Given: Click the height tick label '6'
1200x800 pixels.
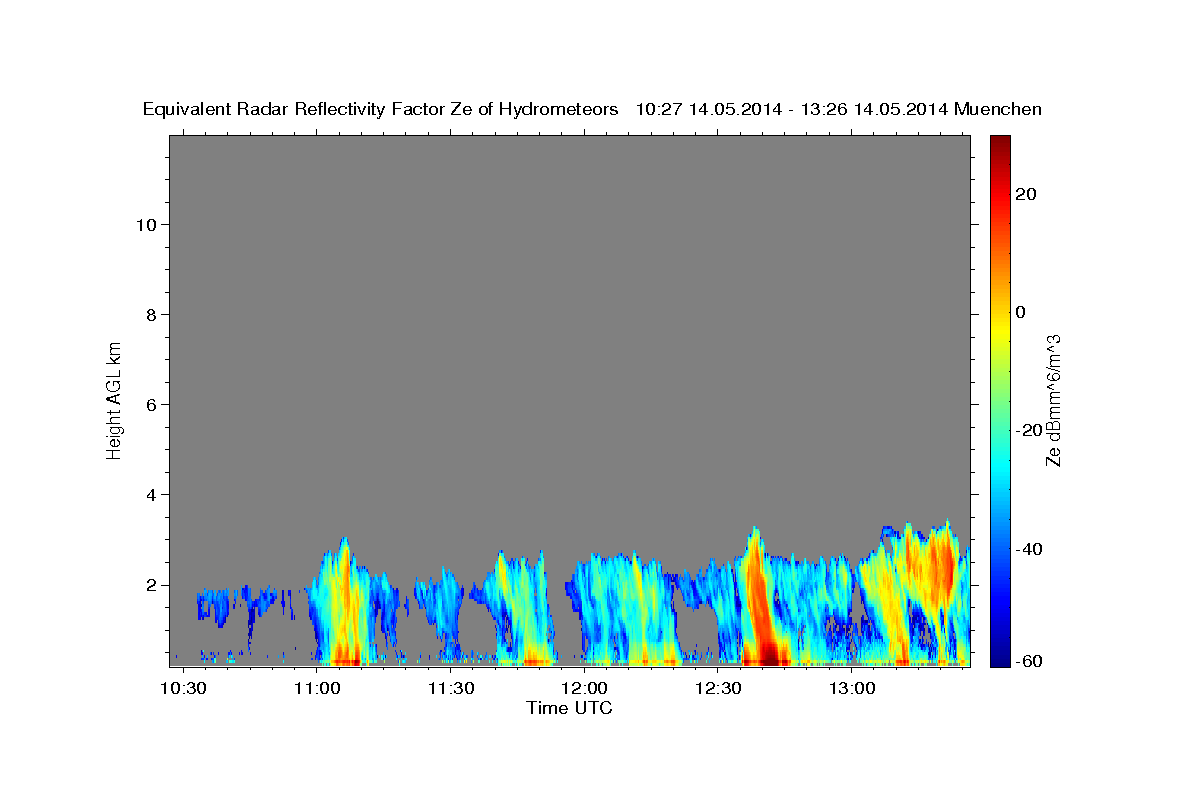Looking at the screenshot, I should coord(150,404).
